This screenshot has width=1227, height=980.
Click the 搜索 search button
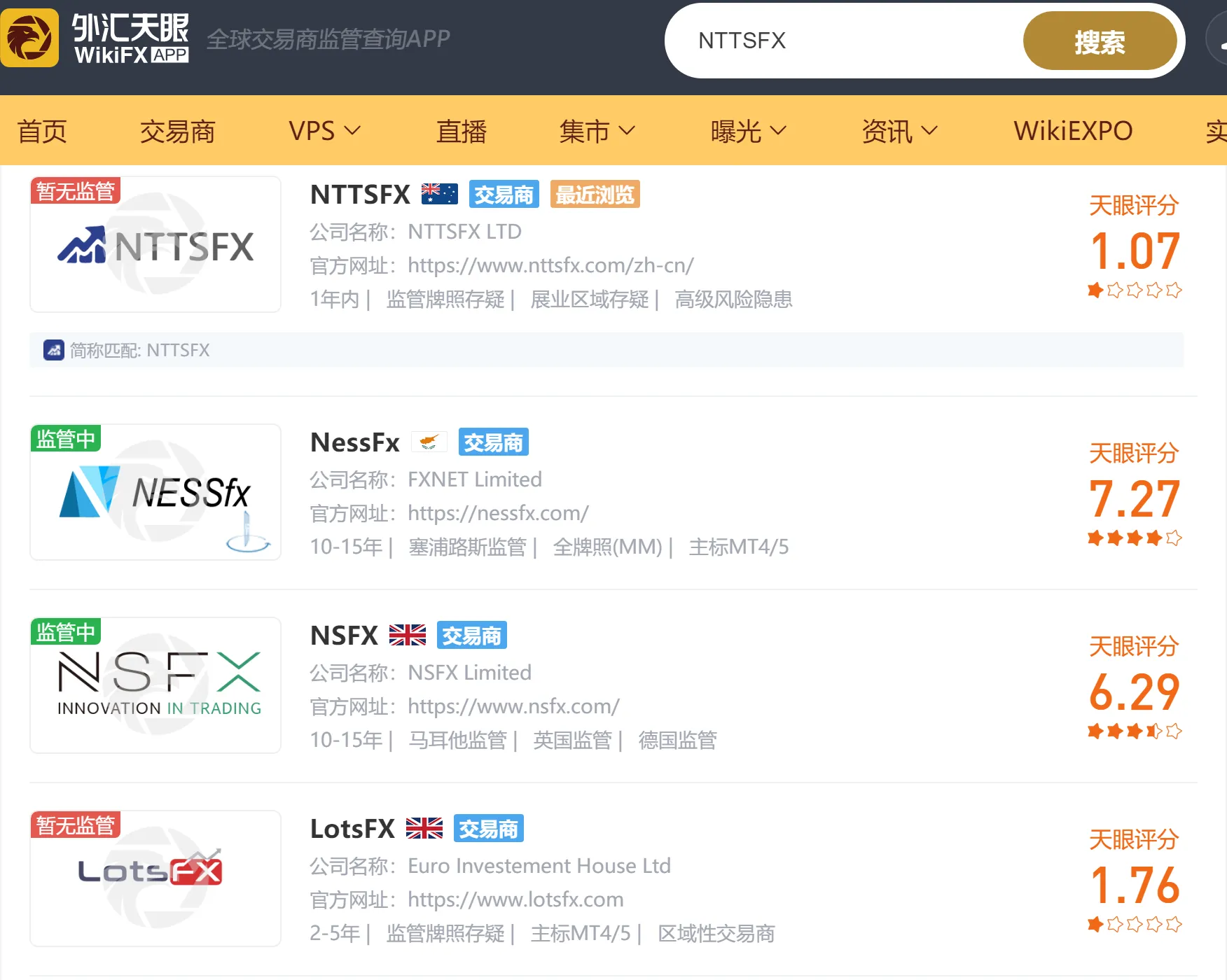point(1100,41)
